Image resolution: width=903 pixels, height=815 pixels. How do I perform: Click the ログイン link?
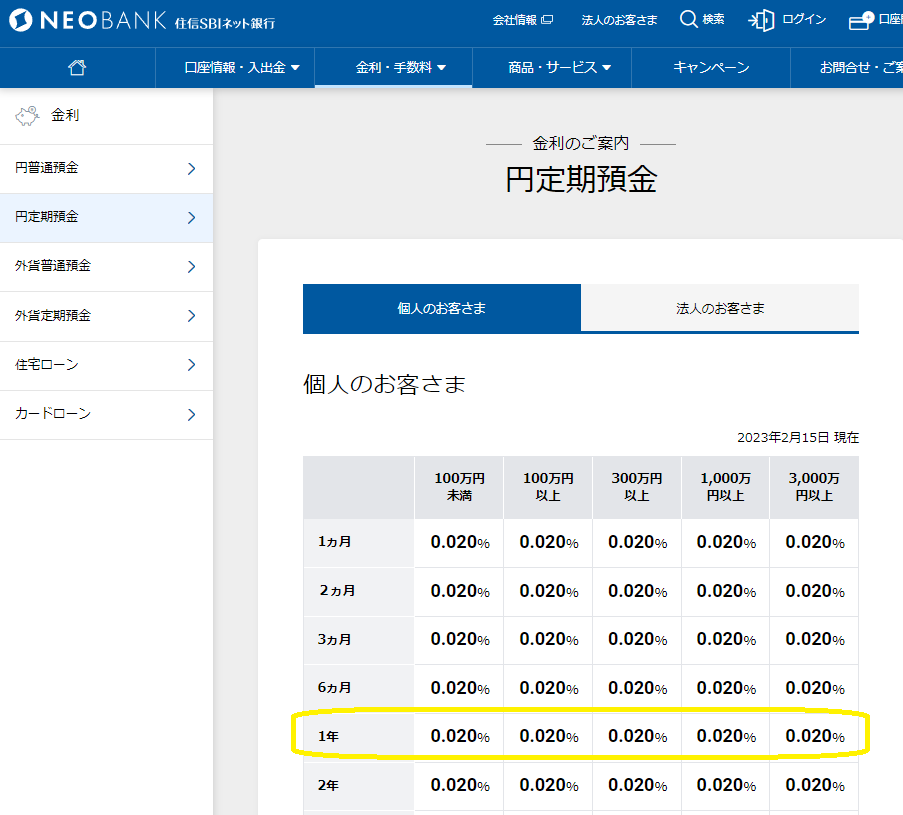point(804,20)
